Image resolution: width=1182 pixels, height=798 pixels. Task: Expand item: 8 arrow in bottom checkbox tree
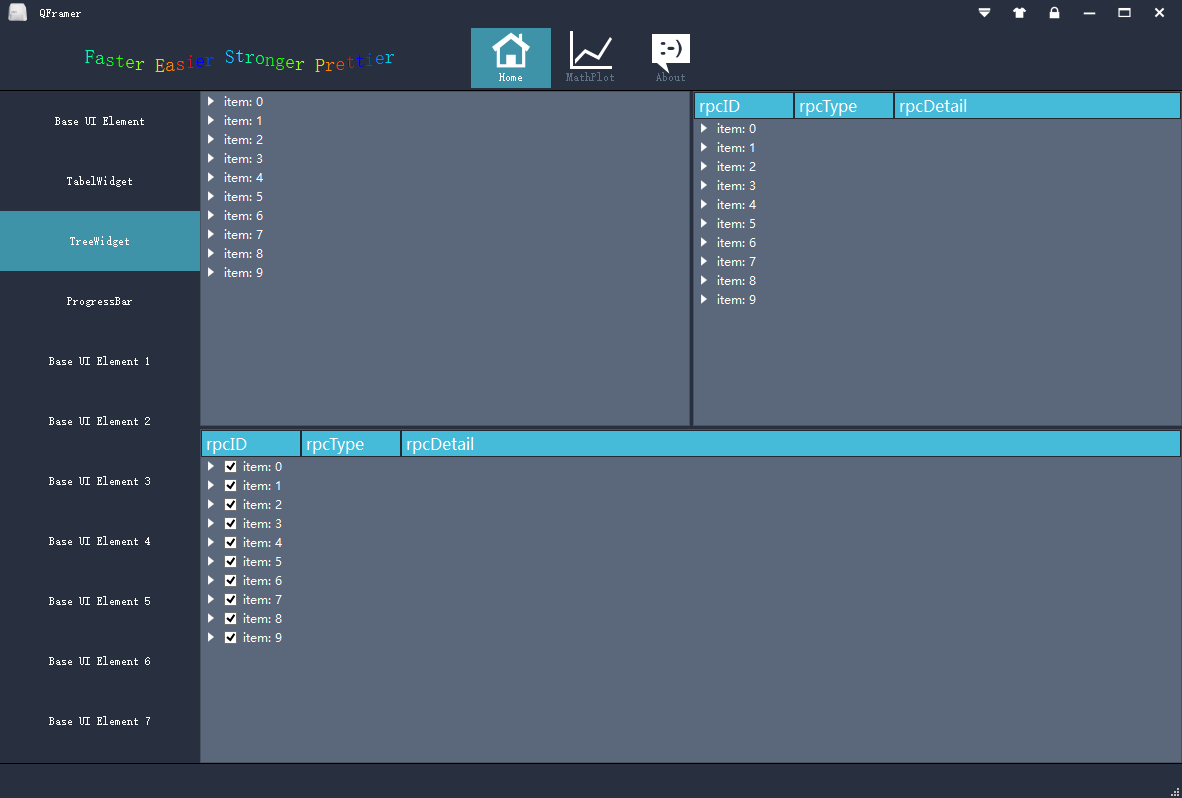[211, 618]
